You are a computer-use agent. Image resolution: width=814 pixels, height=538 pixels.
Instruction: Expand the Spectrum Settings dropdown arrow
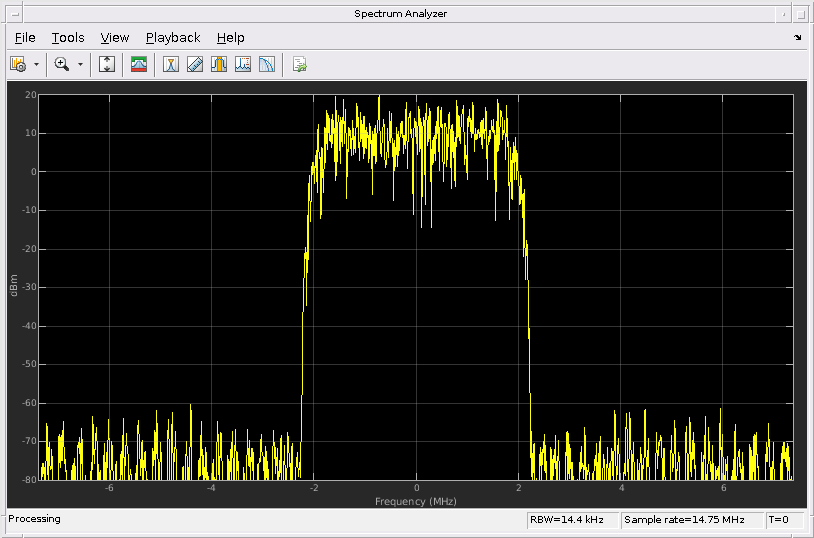(36, 64)
